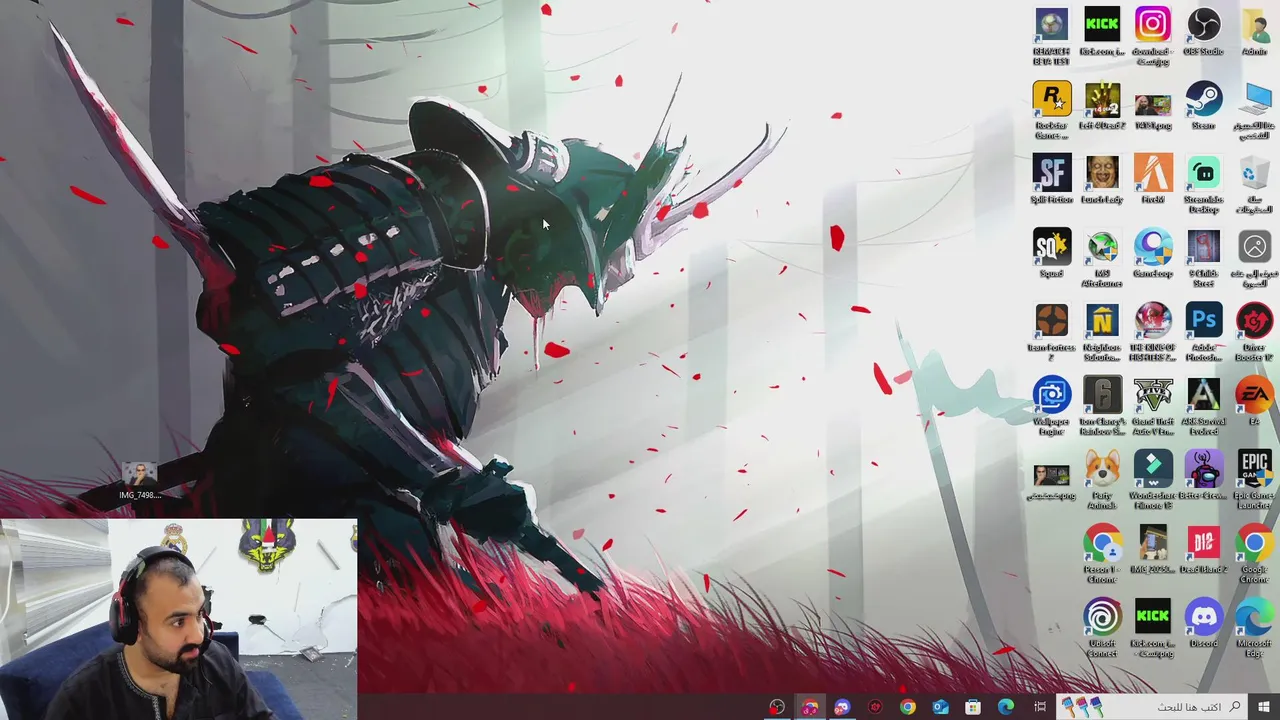Open the FiveM shortcut
This screenshot has width=1280, height=720.
pyautogui.click(x=1153, y=179)
